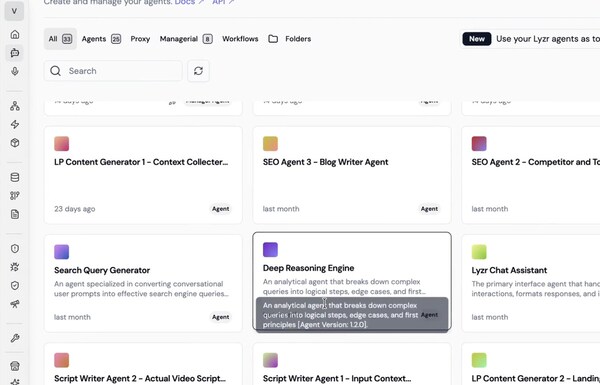Click the Script Writer Agent 2 avatar
Viewport: 600px width, 385px height.
(62, 360)
